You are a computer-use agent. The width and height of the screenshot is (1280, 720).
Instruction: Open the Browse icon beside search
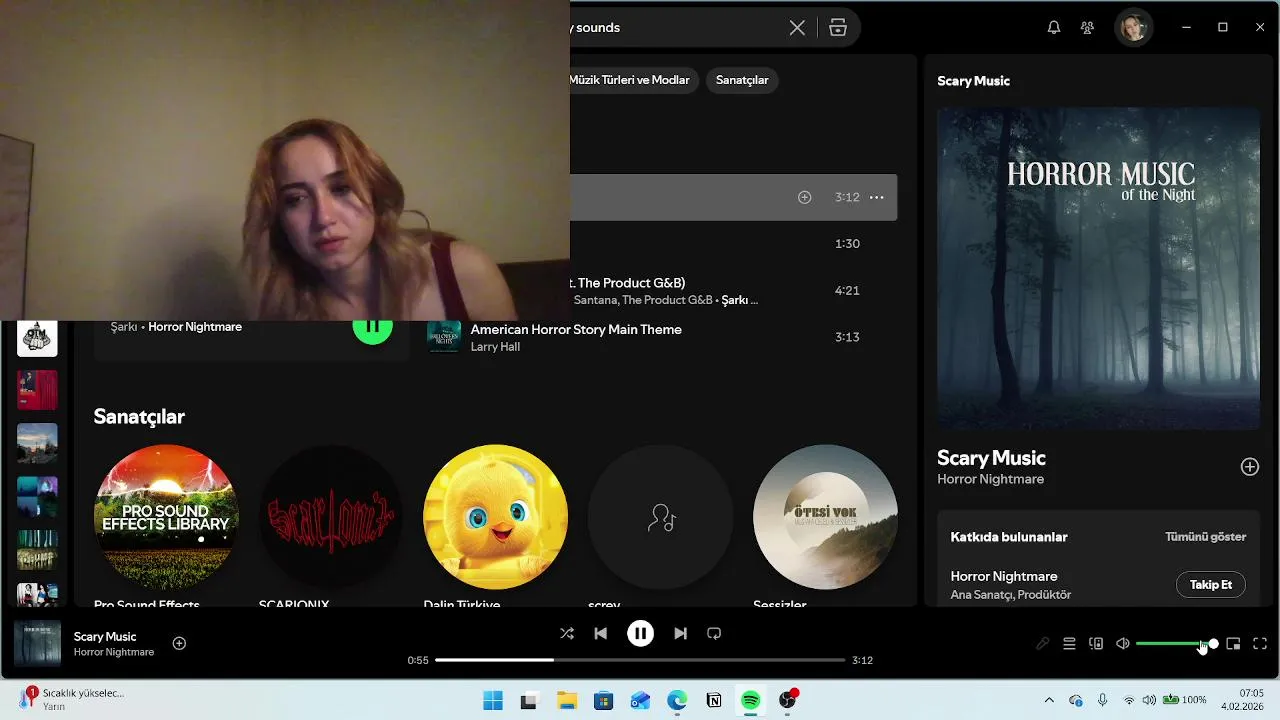[x=838, y=28]
